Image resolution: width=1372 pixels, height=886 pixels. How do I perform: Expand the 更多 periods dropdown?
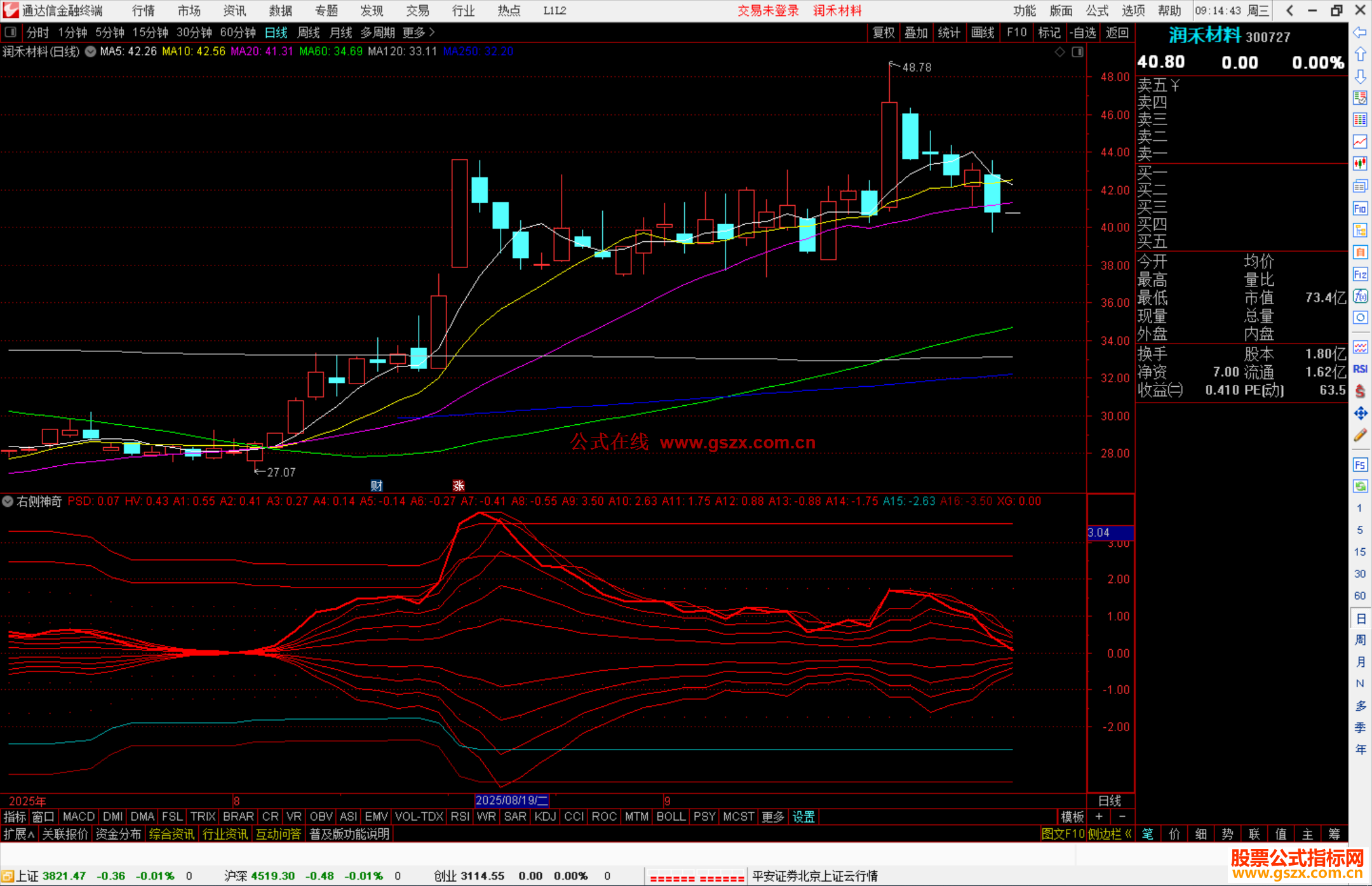pos(419,32)
